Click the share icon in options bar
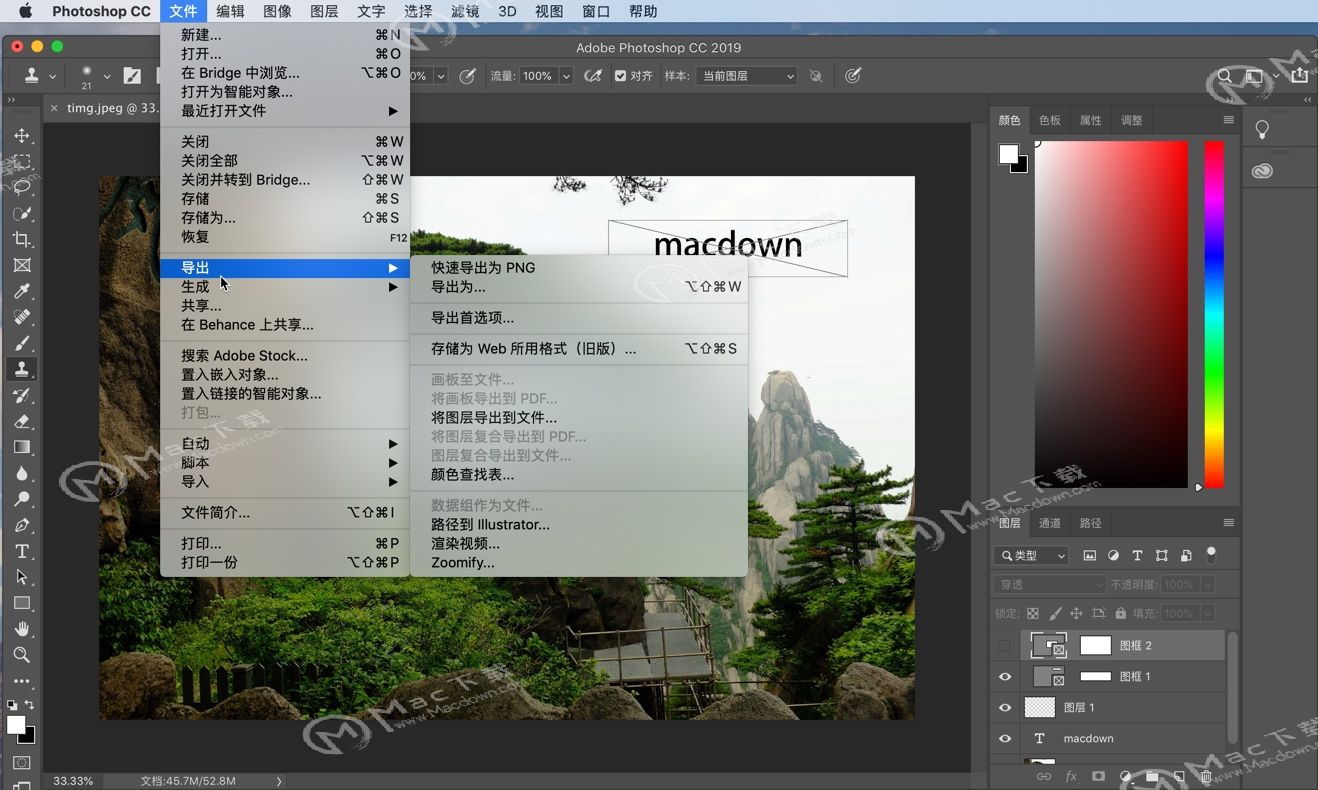1318x790 pixels. (1299, 75)
